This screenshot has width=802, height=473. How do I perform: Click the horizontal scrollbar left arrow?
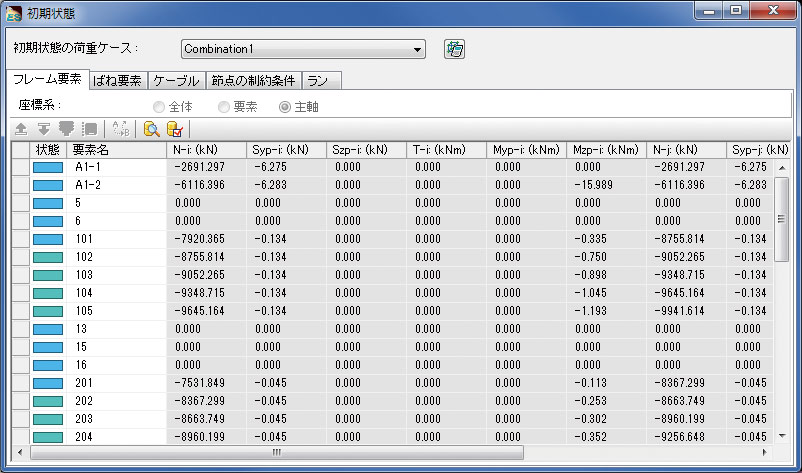pos(20,452)
